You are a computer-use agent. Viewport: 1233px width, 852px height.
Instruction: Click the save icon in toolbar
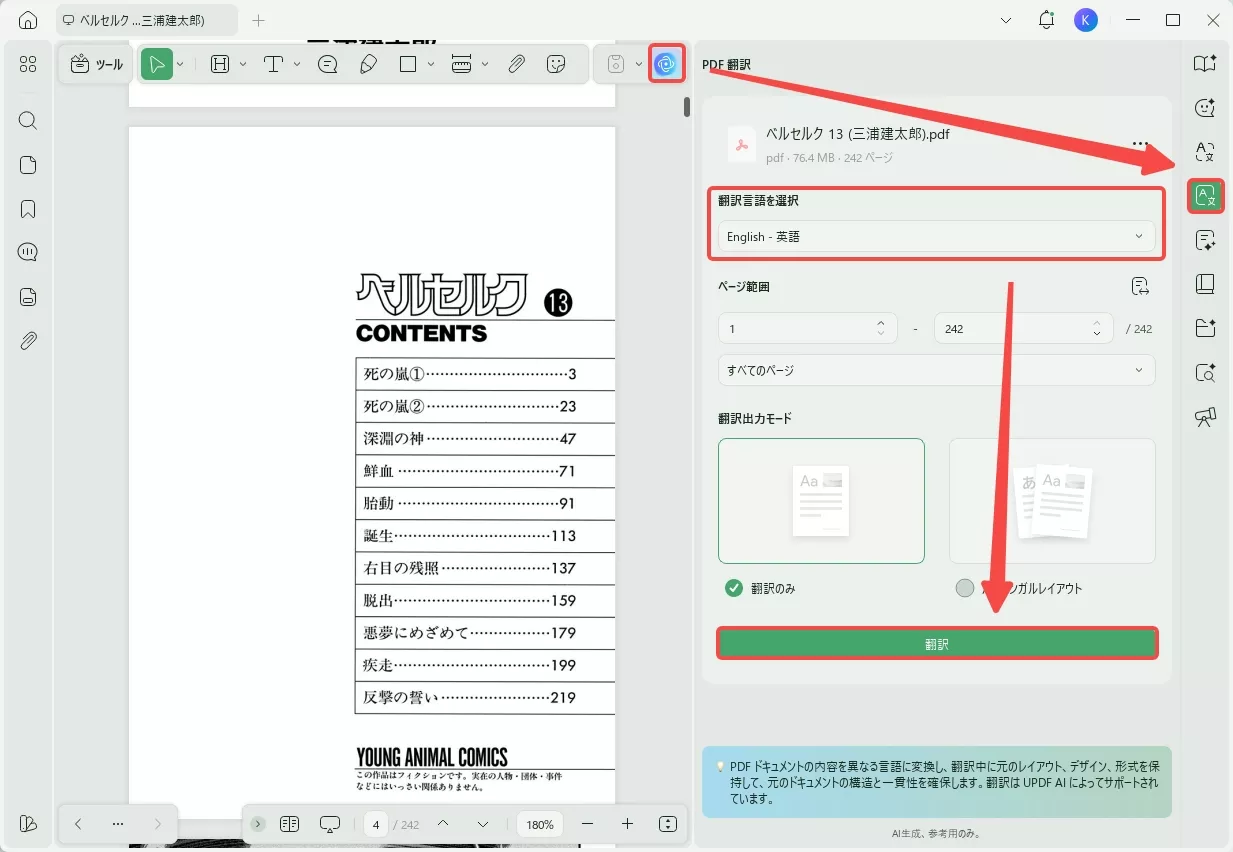(616, 65)
